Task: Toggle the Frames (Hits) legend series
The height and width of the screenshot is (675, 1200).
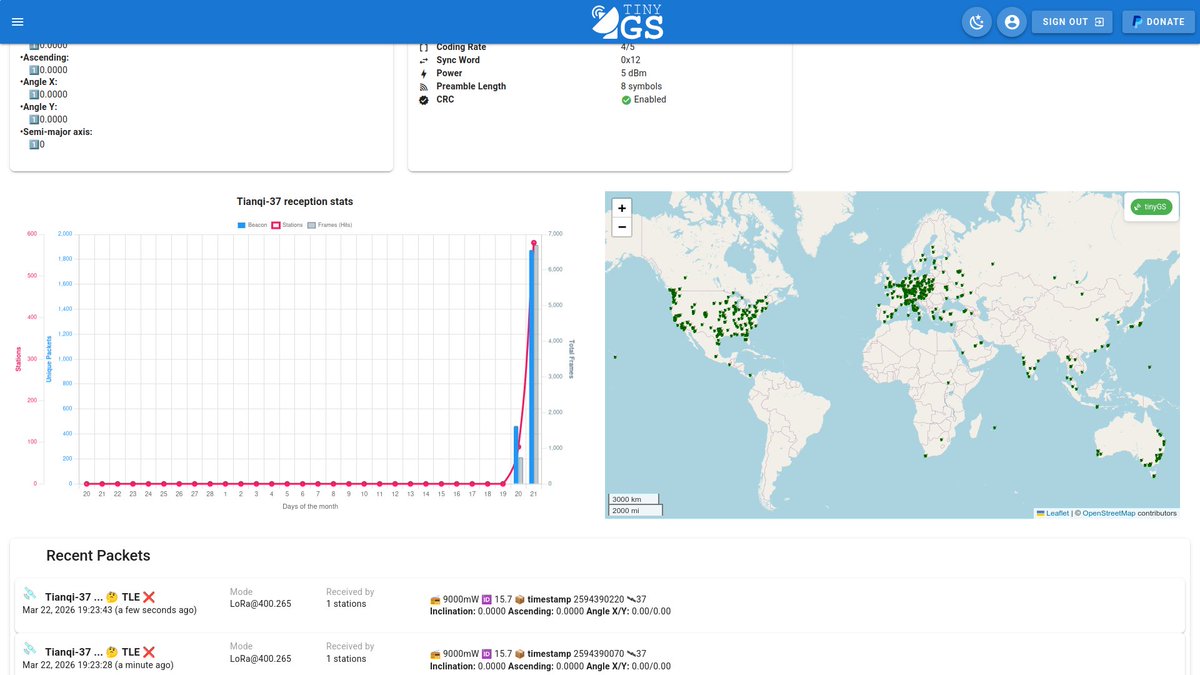Action: (x=330, y=225)
